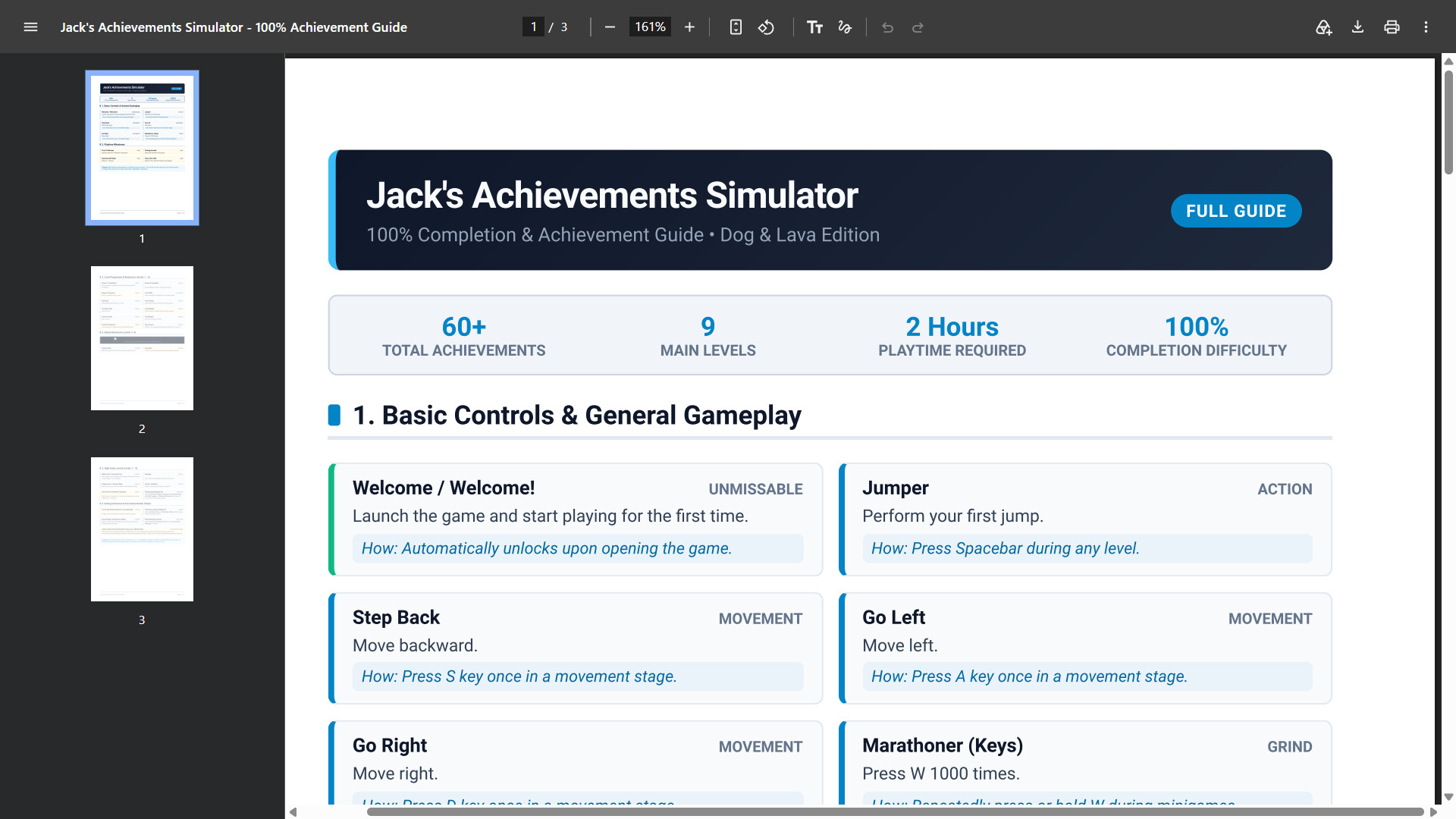Click the scroll up arrow of the vertical scrollbar

1448,61
